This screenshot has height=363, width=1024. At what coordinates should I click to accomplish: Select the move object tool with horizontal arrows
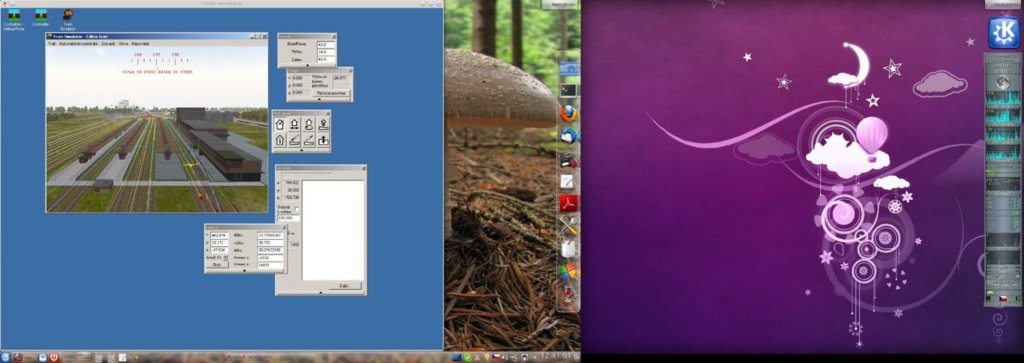click(295, 124)
